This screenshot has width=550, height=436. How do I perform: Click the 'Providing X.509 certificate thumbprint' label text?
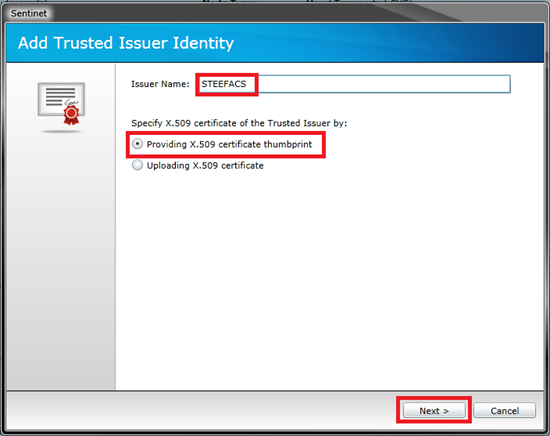229,144
